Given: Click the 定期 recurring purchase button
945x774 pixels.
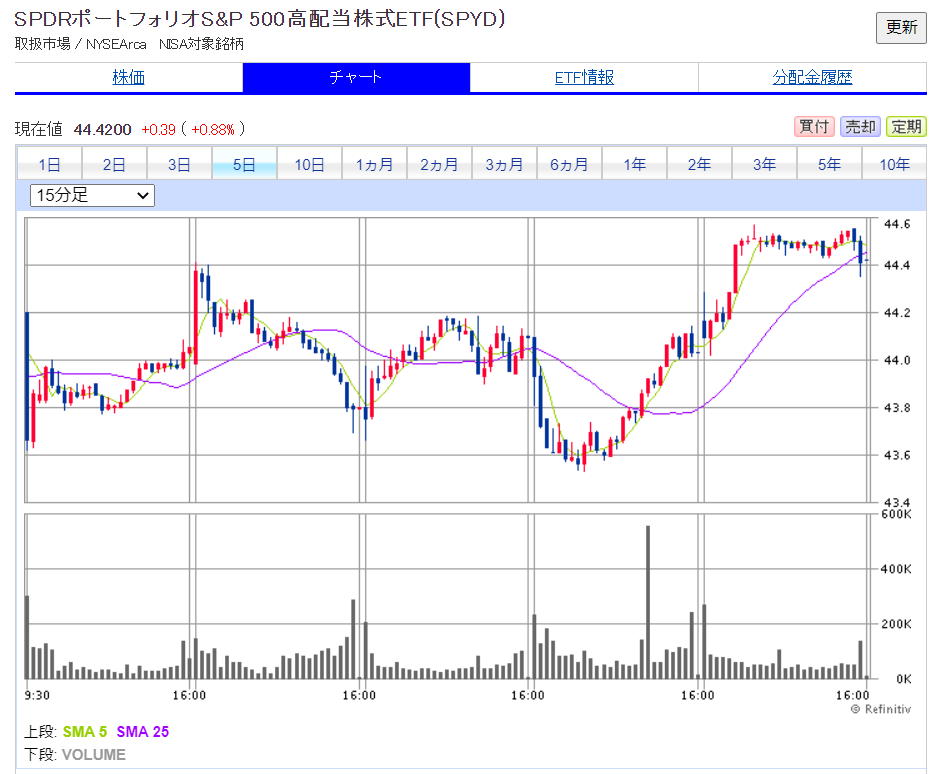Looking at the screenshot, I should click(906, 127).
